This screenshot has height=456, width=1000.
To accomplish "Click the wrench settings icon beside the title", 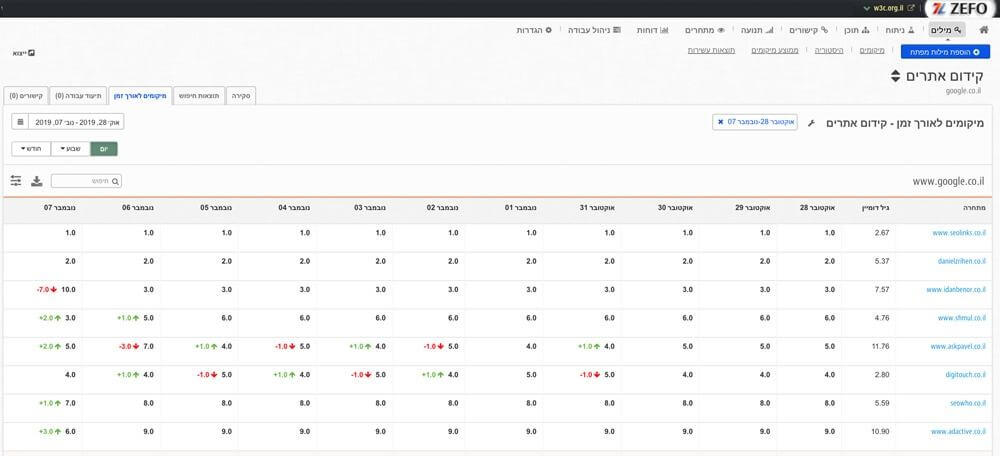I will pos(811,122).
